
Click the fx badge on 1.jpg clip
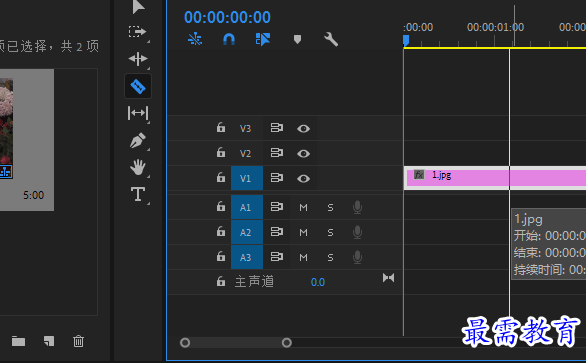[x=419, y=175]
